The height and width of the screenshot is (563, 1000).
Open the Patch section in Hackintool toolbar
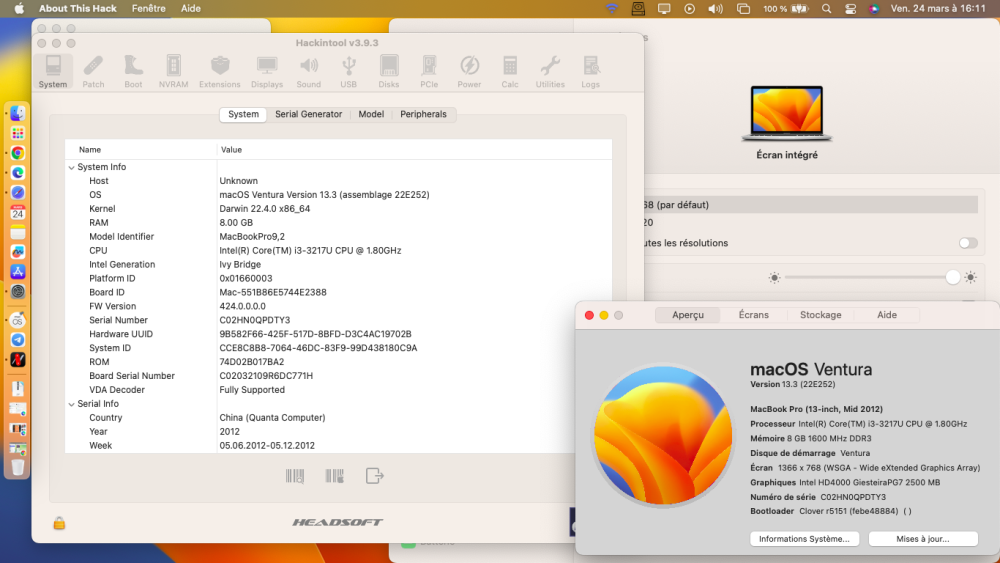(93, 71)
